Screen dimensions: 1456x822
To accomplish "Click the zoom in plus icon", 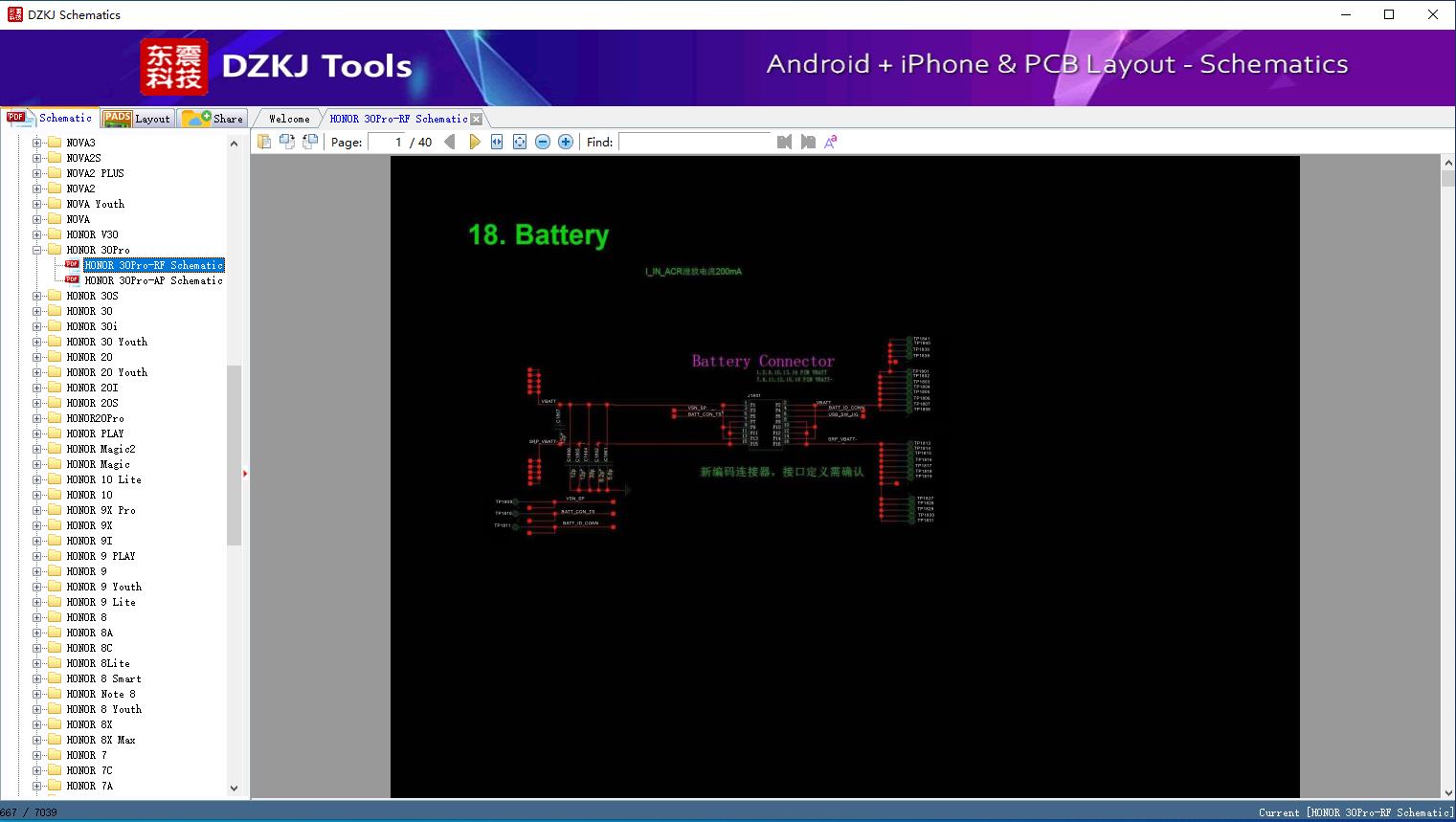I will (x=566, y=142).
